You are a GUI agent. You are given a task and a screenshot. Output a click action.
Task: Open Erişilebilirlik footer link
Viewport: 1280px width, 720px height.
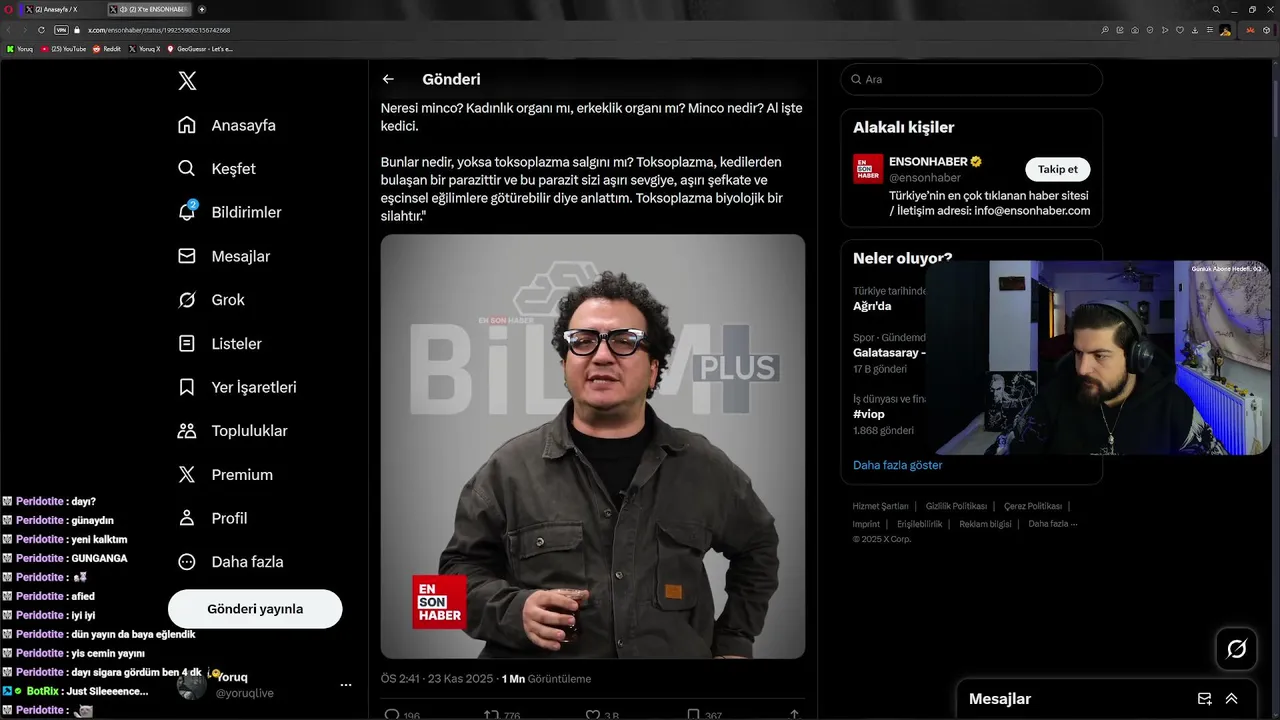coord(919,524)
